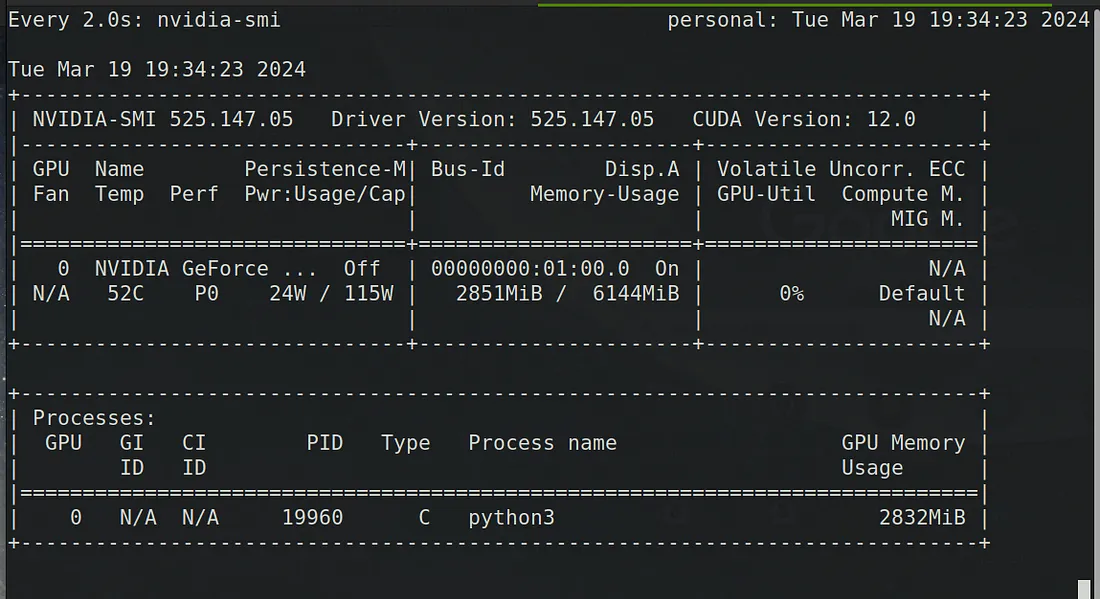1100x599 pixels.
Task: Click the '0%' GPU utilization value
Action: (791, 293)
